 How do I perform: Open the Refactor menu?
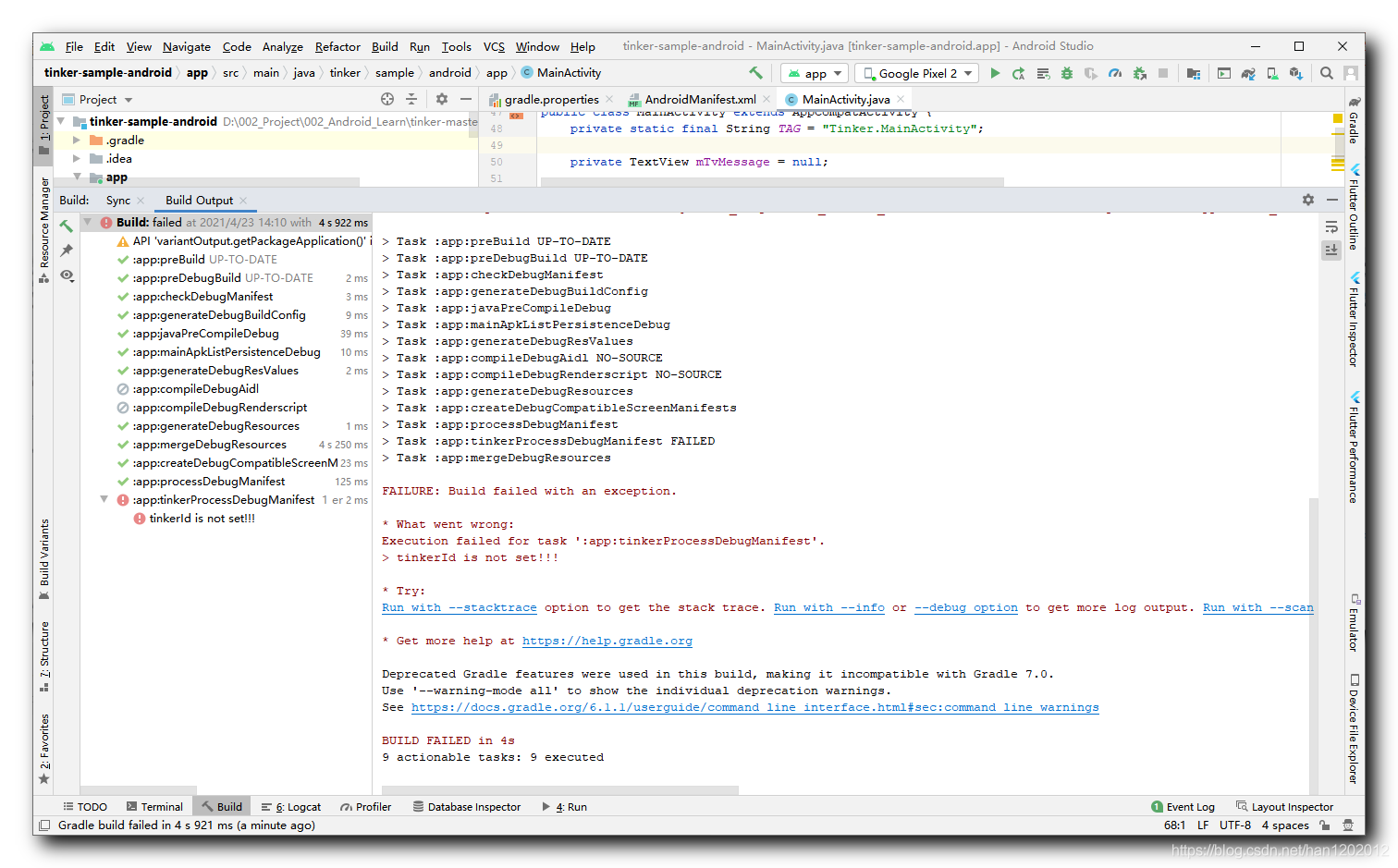tap(337, 46)
